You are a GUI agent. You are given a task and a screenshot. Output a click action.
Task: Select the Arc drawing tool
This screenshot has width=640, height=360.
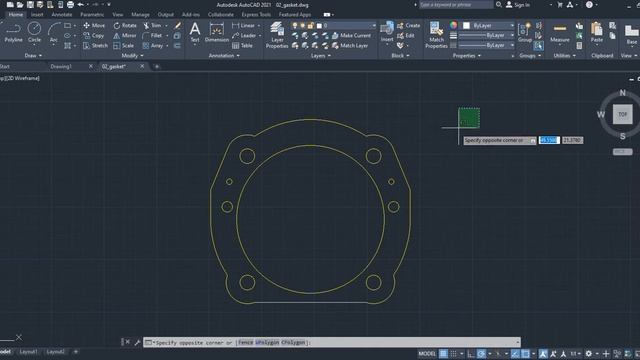point(53,32)
